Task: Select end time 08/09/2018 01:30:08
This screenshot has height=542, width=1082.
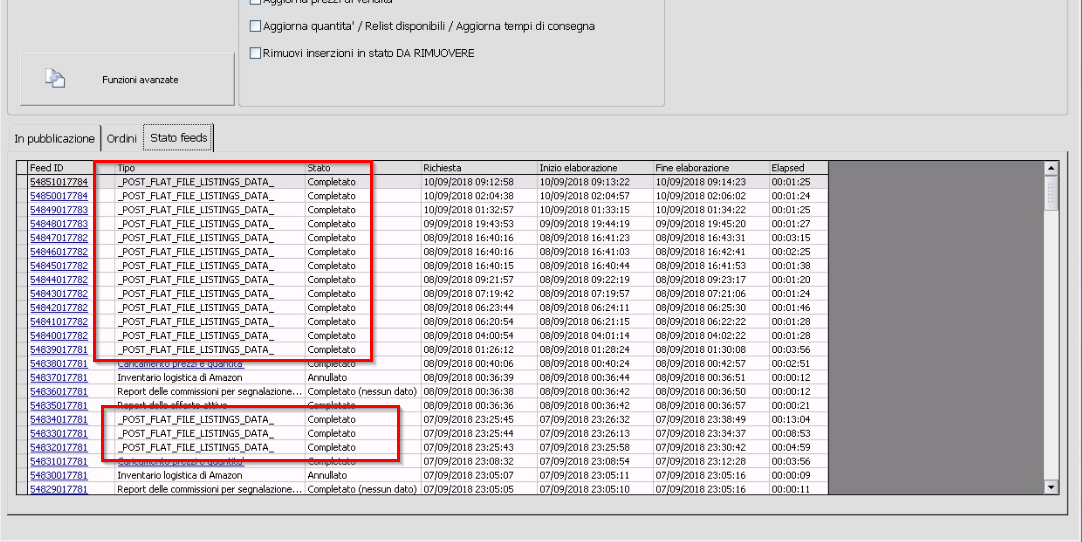Action: 700,349
